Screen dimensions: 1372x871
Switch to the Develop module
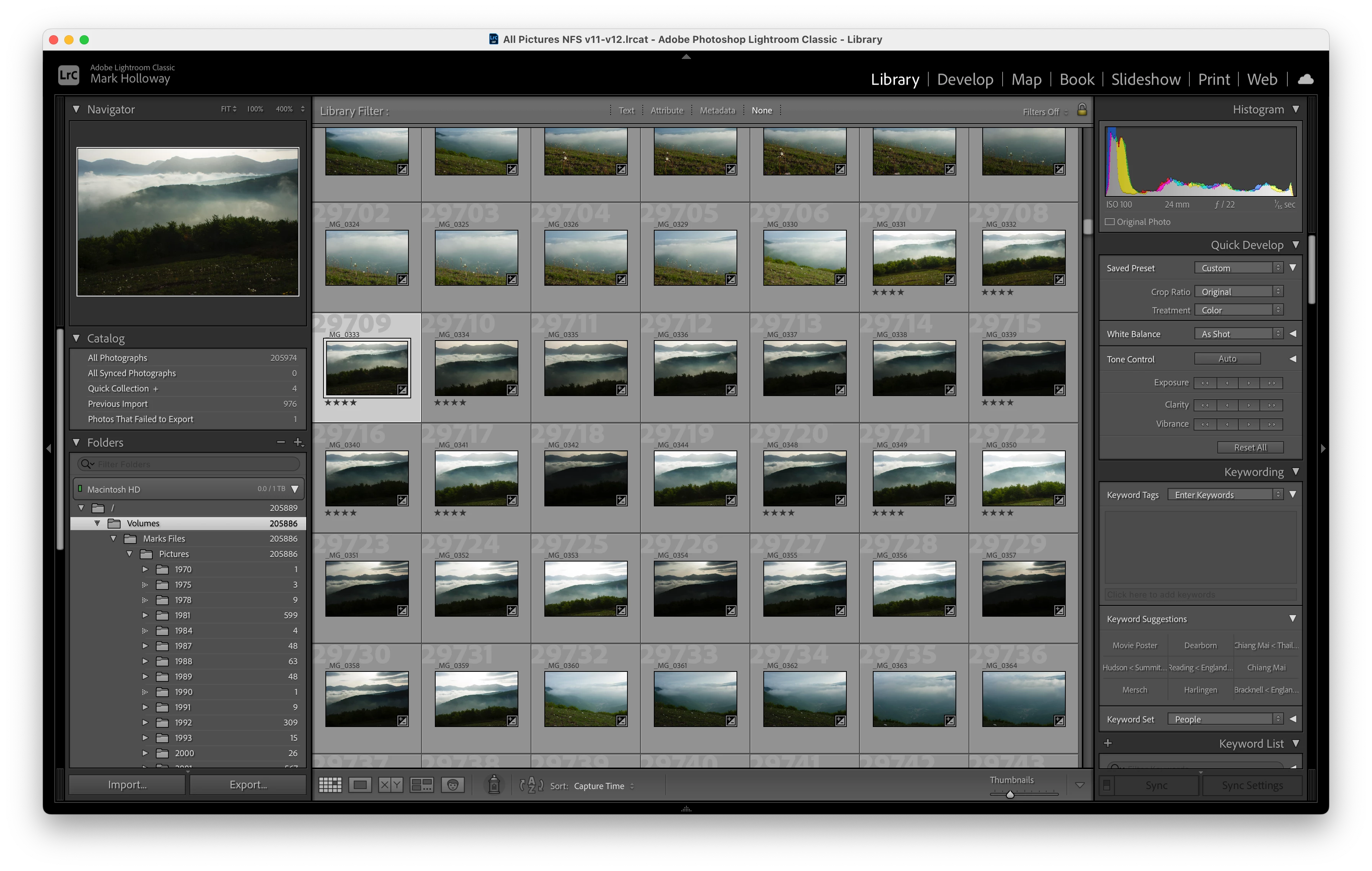pos(965,79)
